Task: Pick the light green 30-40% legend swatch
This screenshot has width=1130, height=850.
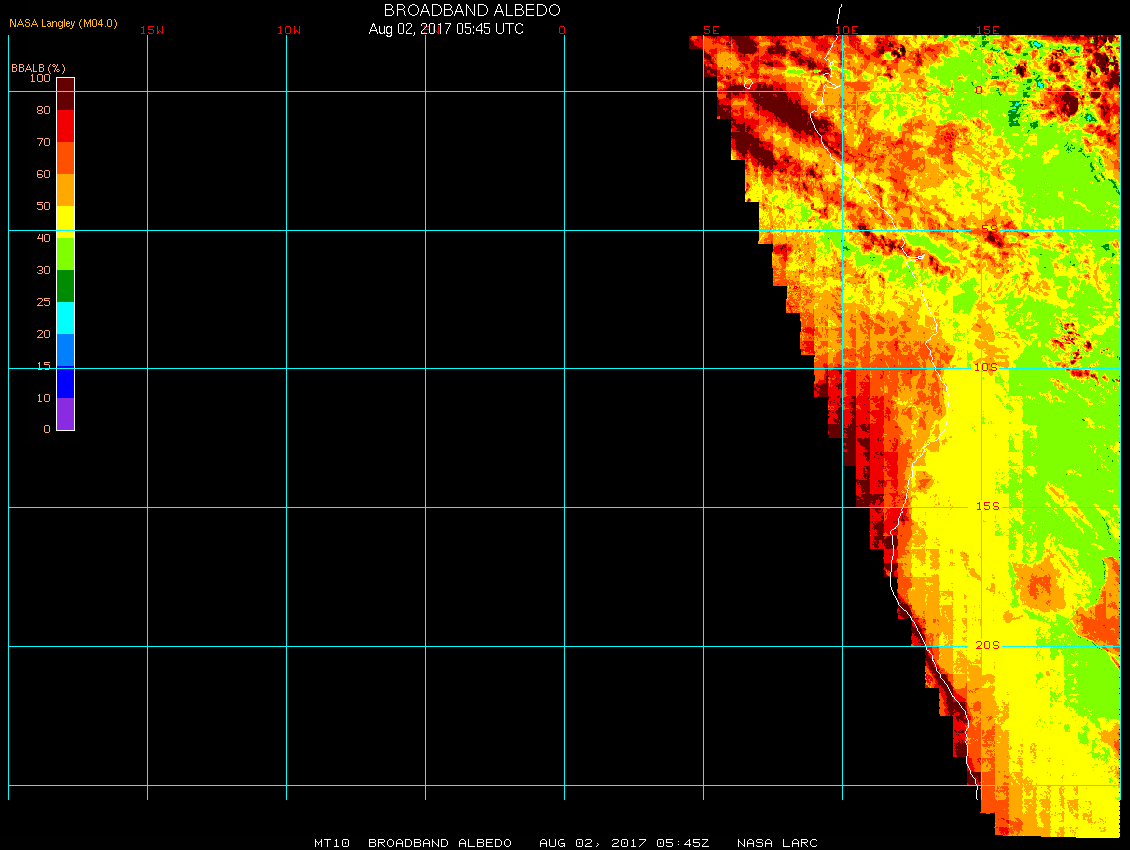Action: [66, 254]
